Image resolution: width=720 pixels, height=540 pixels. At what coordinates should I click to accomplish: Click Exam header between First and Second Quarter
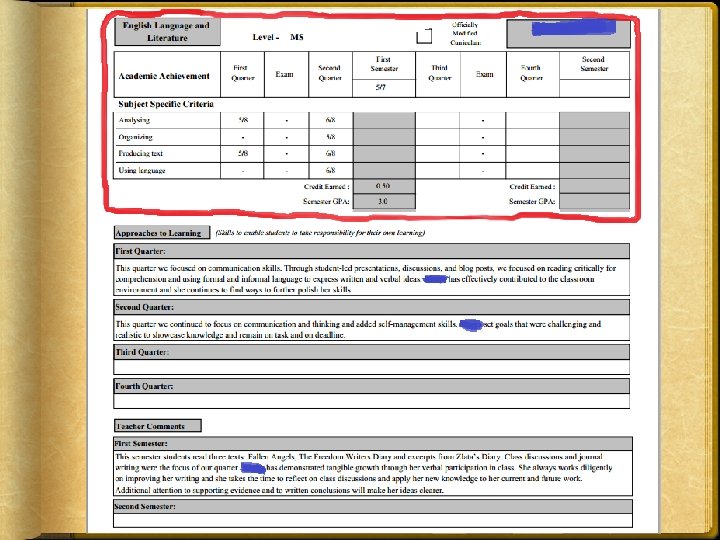286,74
